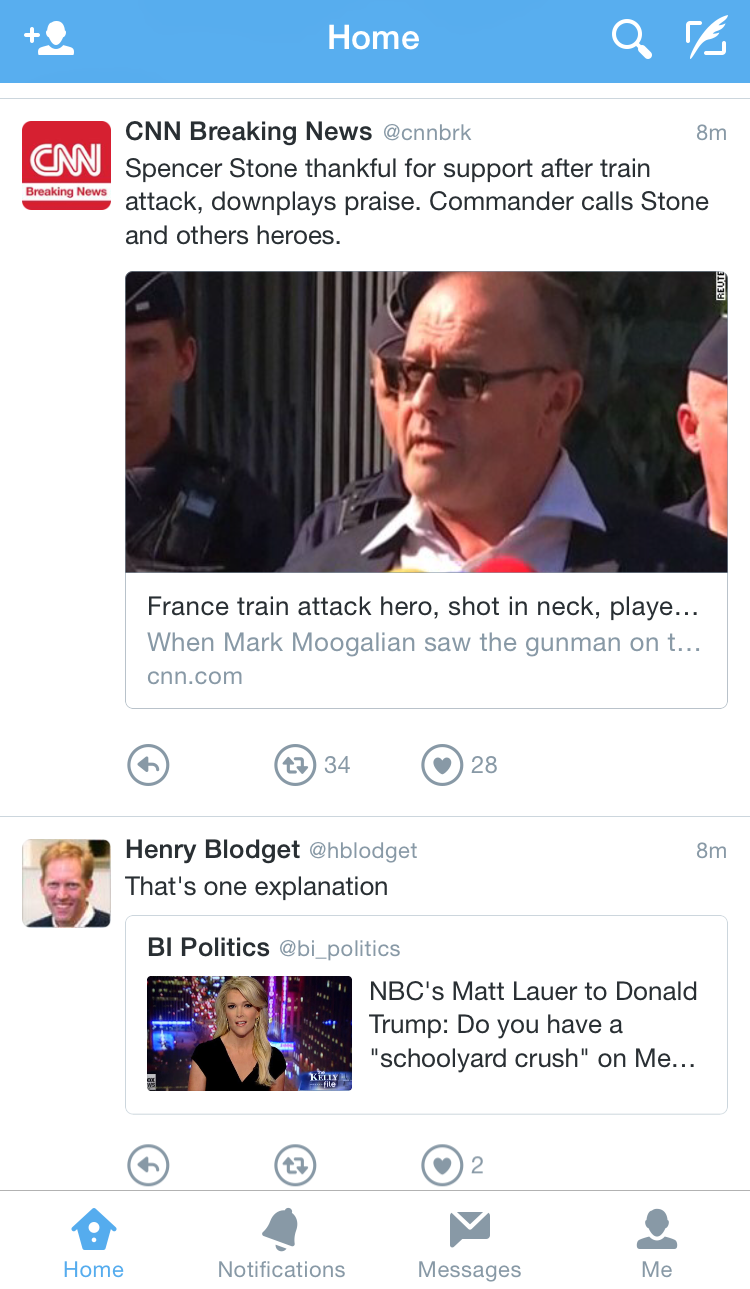Compose a new tweet with quill icon
The image size is (750, 1289).
click(705, 39)
